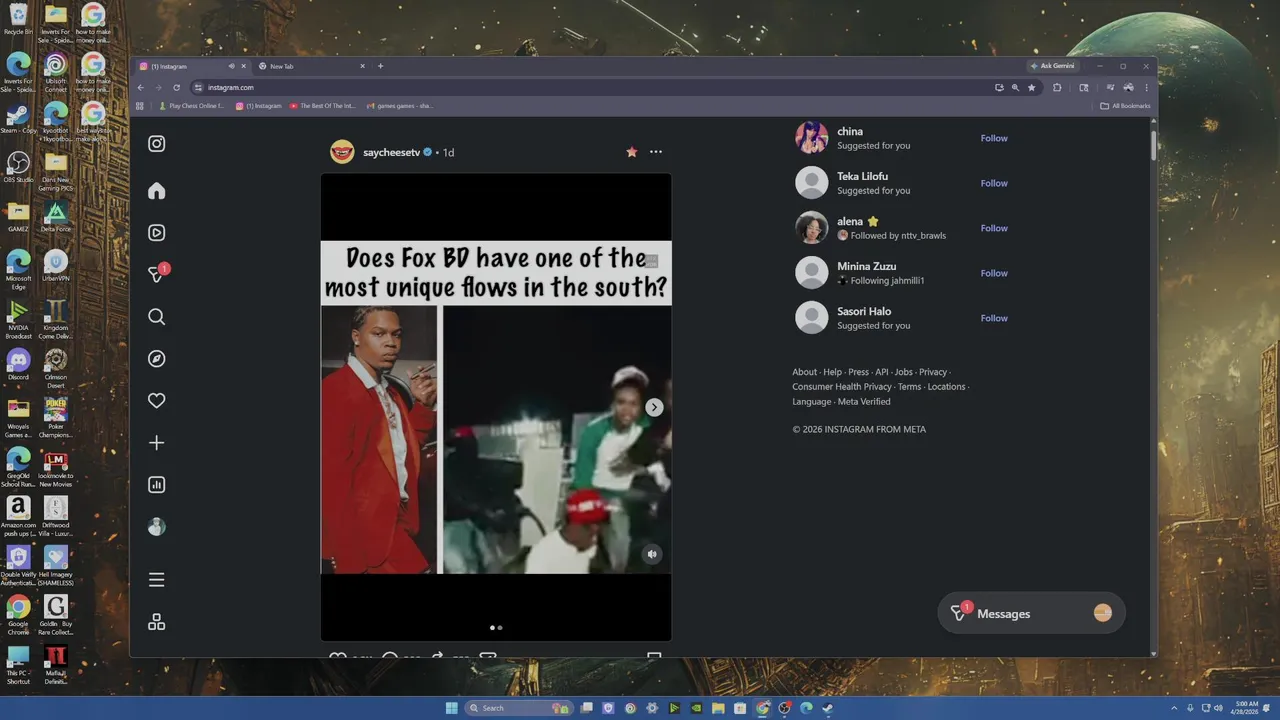
Task: Open the Language footer option
Action: coord(811,402)
